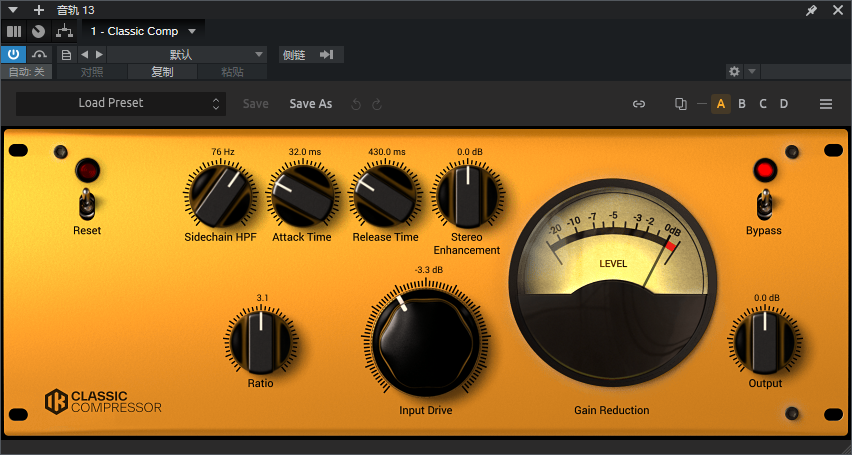The image size is (852, 455).
Task: Select state D
Action: coord(784,104)
